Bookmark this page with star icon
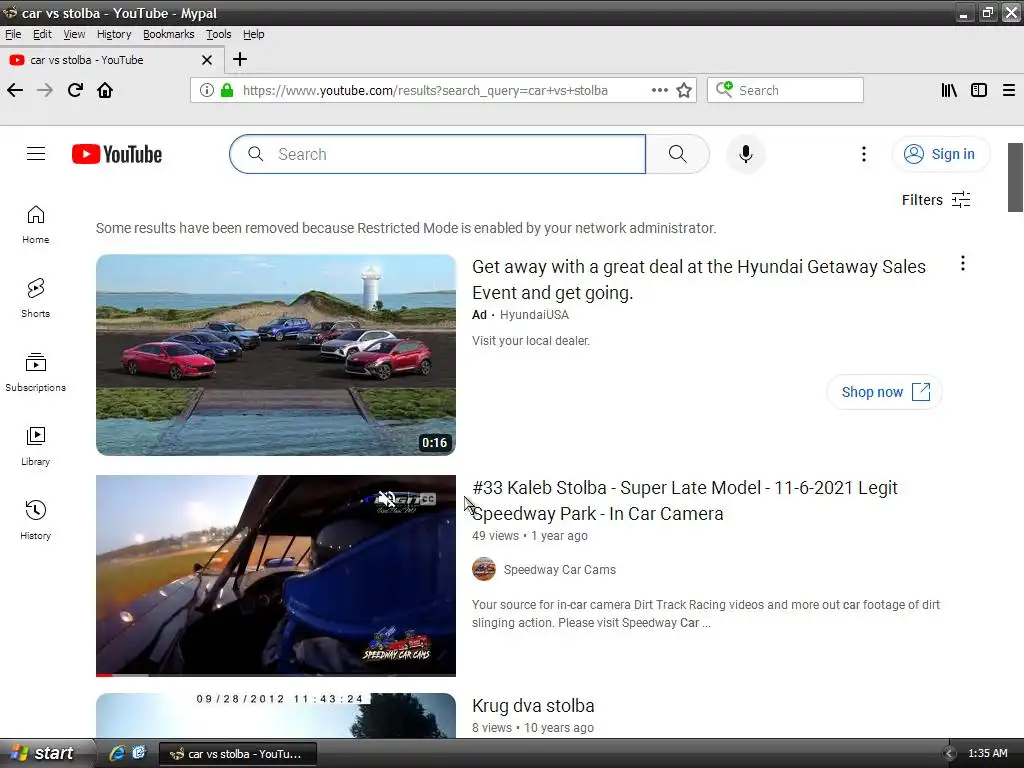 tap(684, 90)
